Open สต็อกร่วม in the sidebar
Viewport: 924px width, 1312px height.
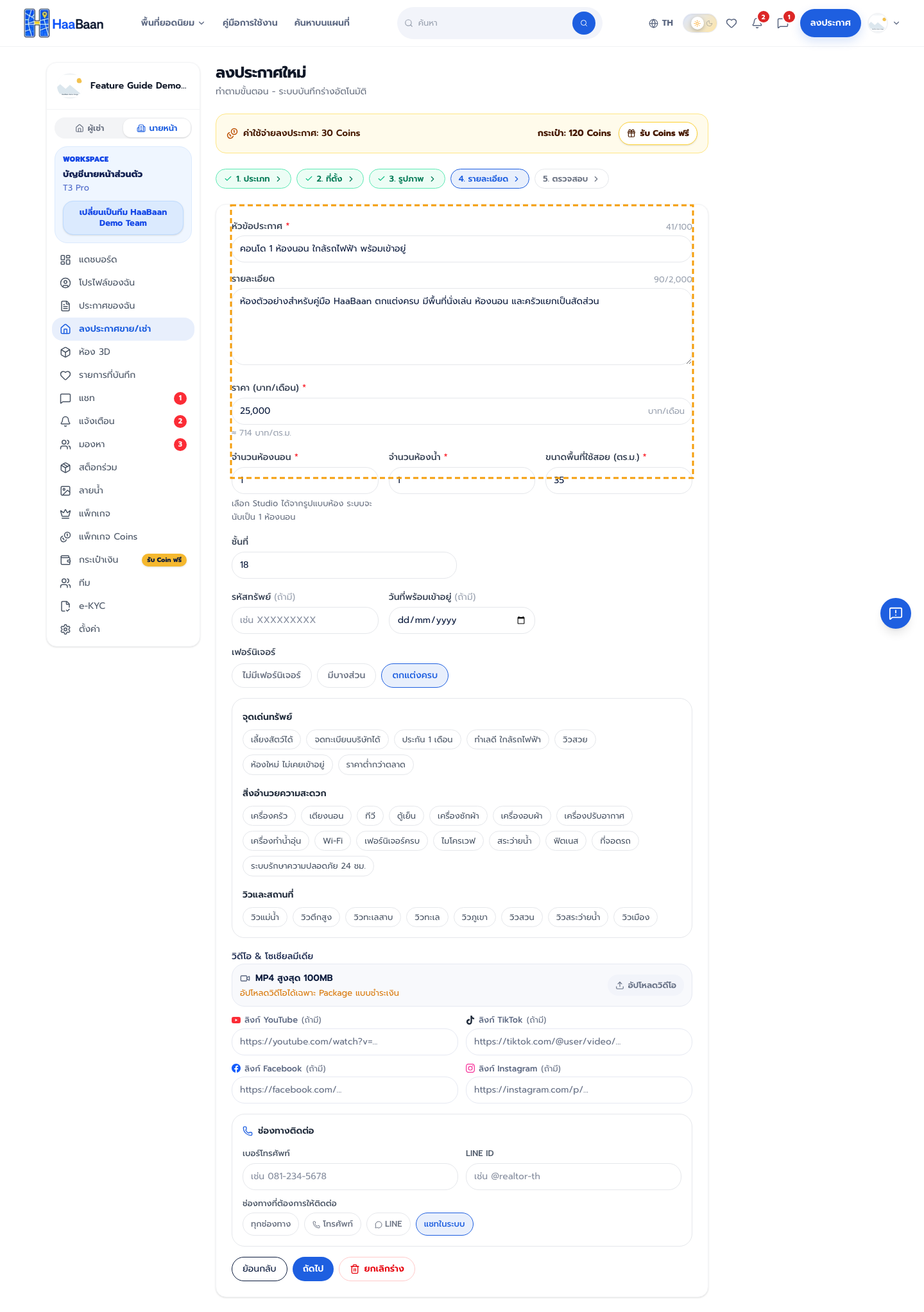coord(123,468)
